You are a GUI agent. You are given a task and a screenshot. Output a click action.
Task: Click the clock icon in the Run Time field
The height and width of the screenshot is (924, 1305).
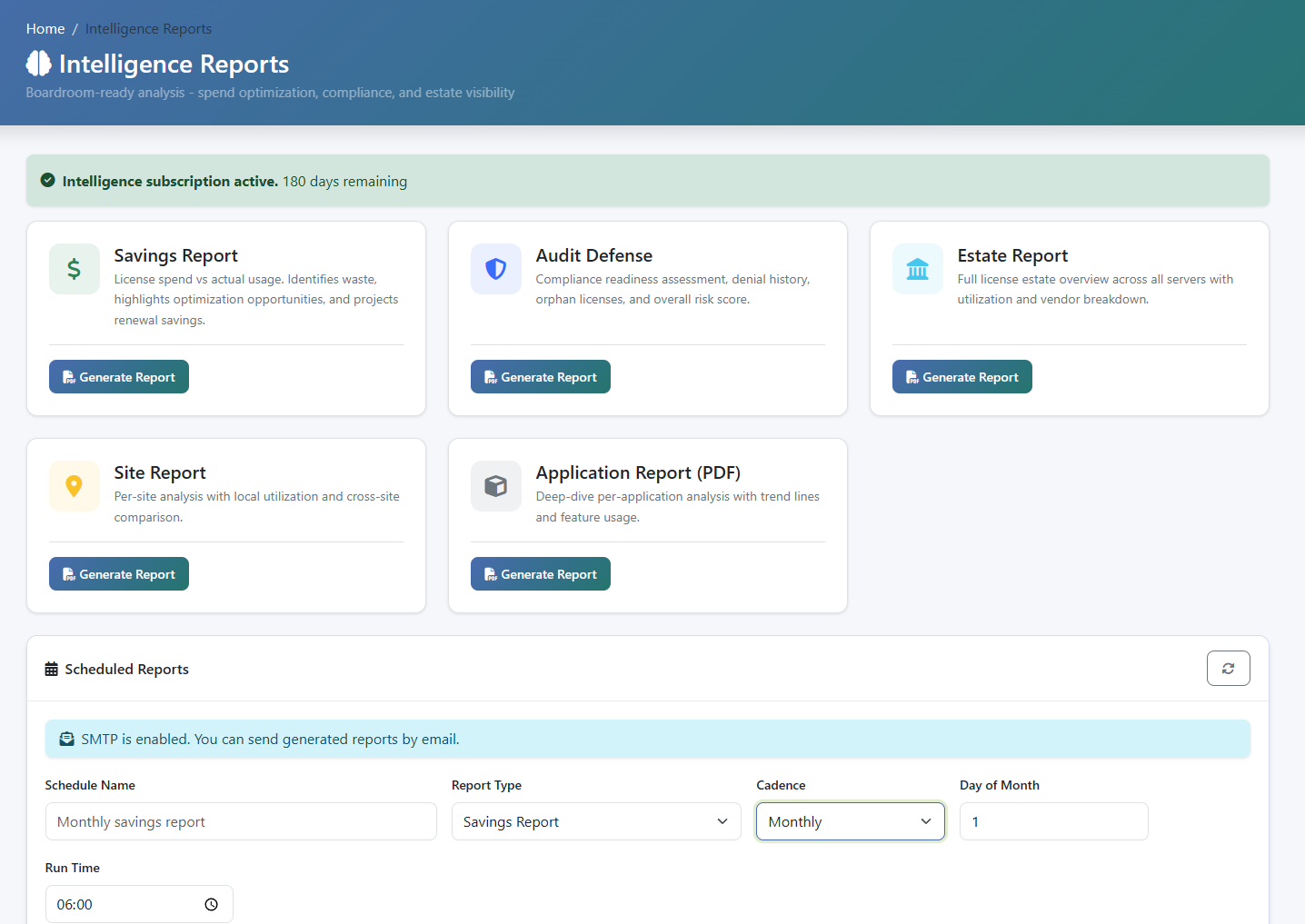click(x=211, y=904)
